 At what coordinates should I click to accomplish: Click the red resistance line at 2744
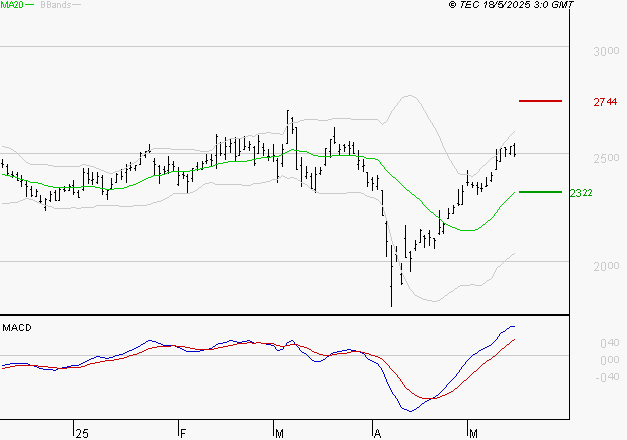[540, 101]
